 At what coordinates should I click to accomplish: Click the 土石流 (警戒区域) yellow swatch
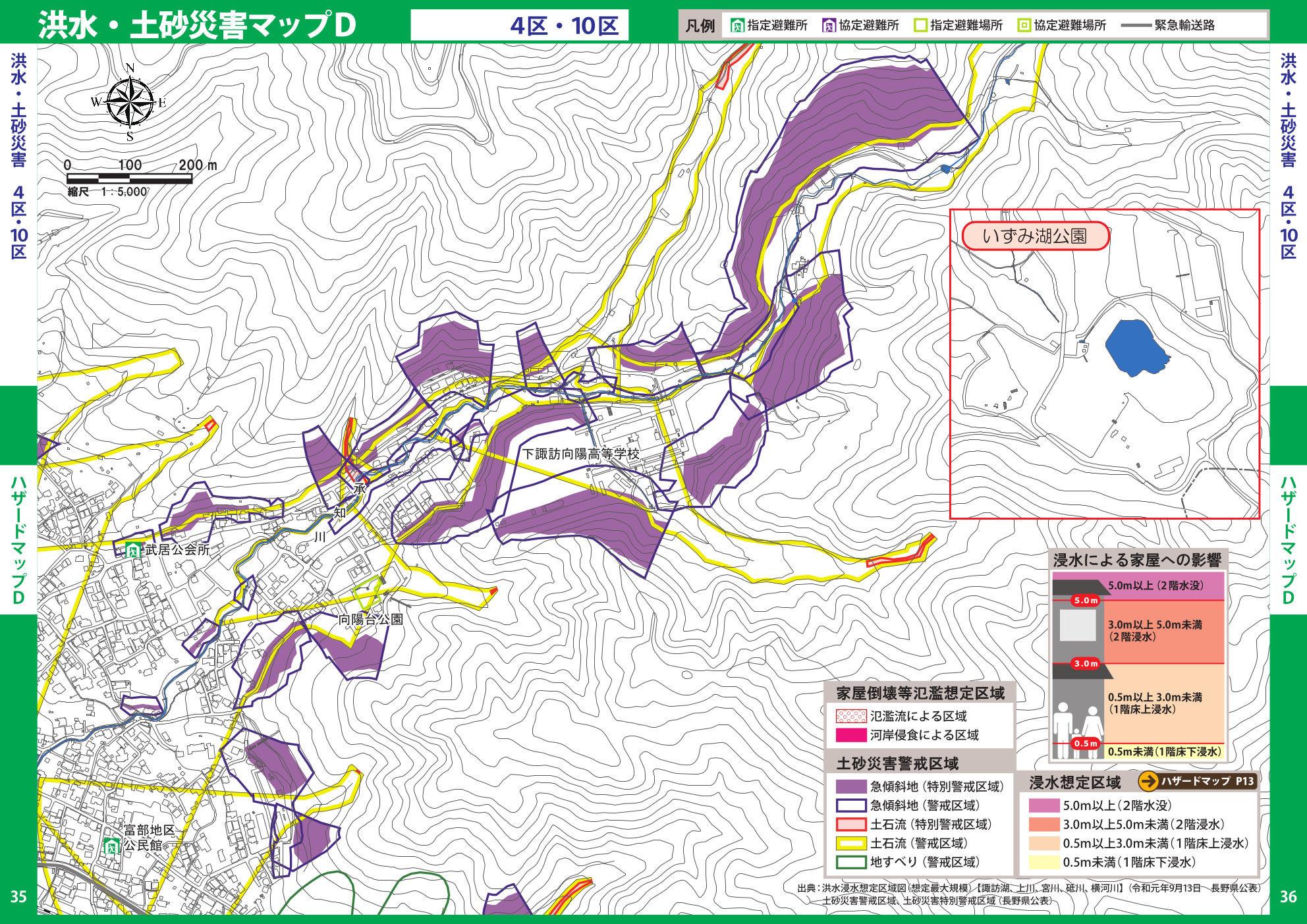click(850, 843)
